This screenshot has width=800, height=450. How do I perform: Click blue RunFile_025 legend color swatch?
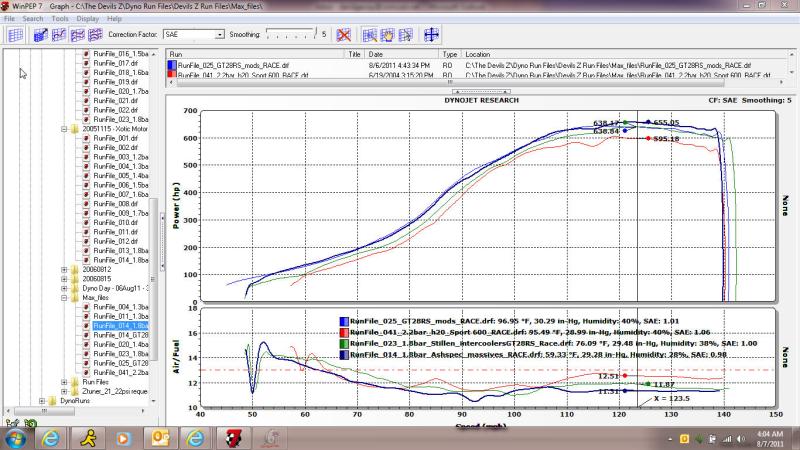[x=343, y=321]
